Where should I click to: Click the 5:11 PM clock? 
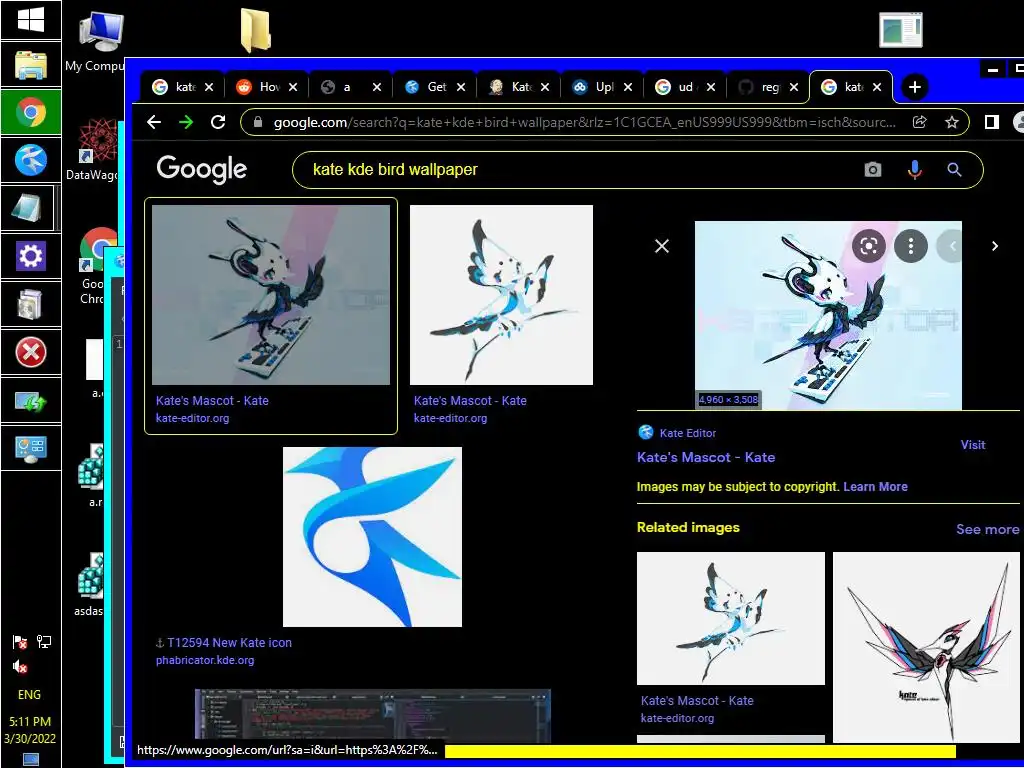30,722
